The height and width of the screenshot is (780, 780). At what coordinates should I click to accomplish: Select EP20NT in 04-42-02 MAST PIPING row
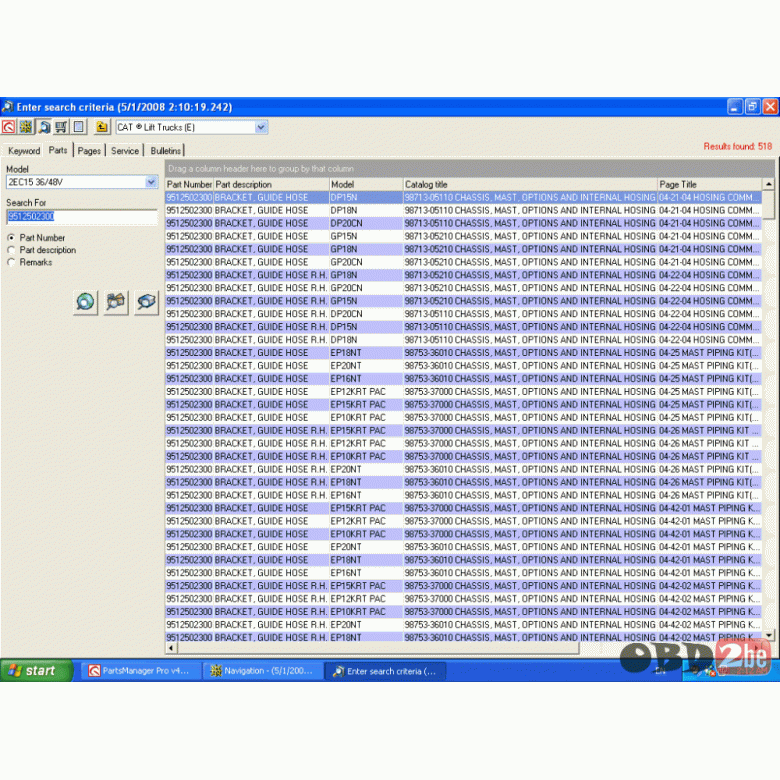point(366,624)
